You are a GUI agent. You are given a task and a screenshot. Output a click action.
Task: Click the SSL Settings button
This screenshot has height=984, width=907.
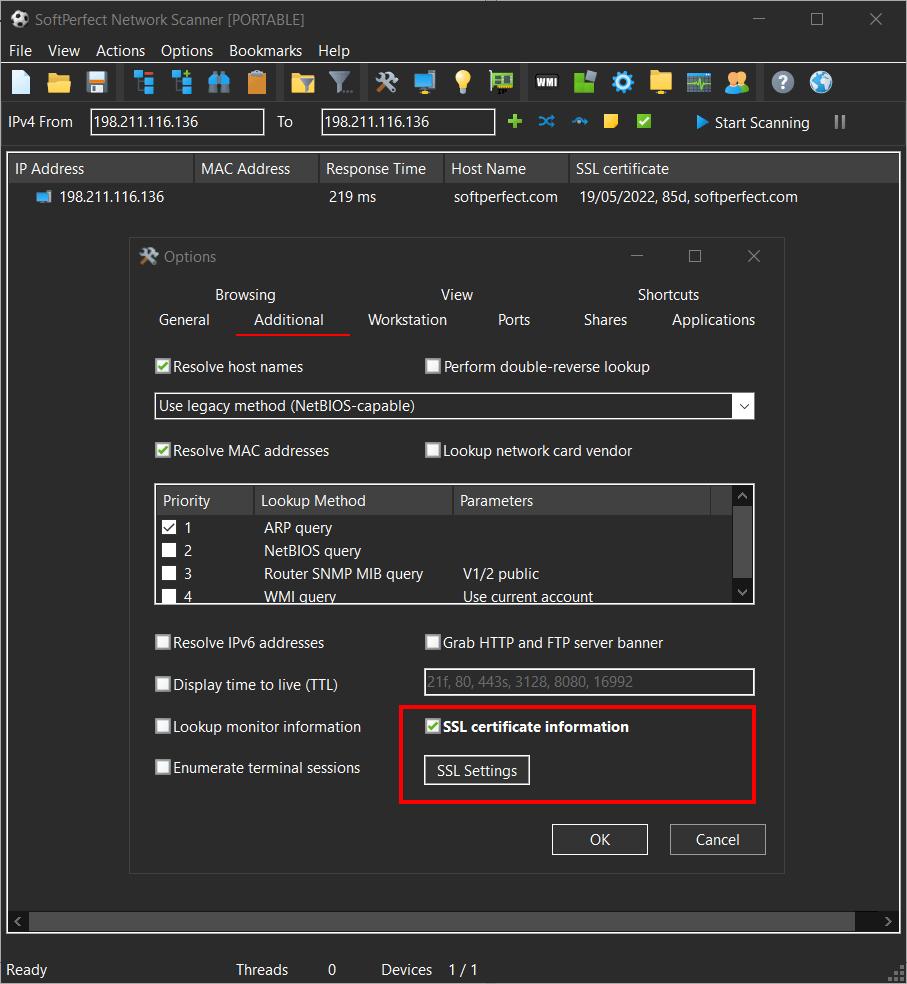pyautogui.click(x=477, y=771)
